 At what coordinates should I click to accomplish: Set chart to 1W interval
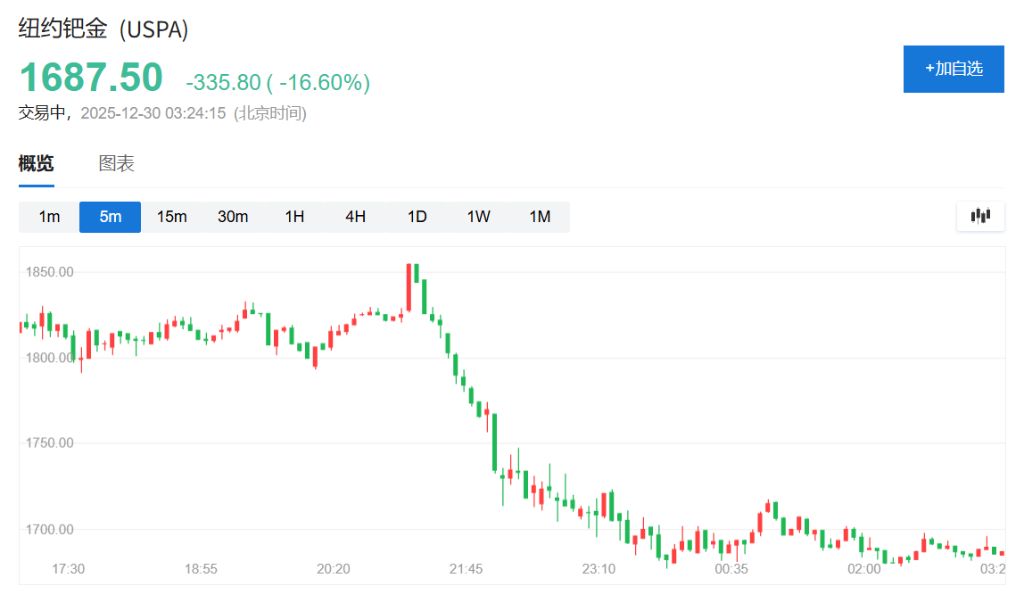(478, 217)
